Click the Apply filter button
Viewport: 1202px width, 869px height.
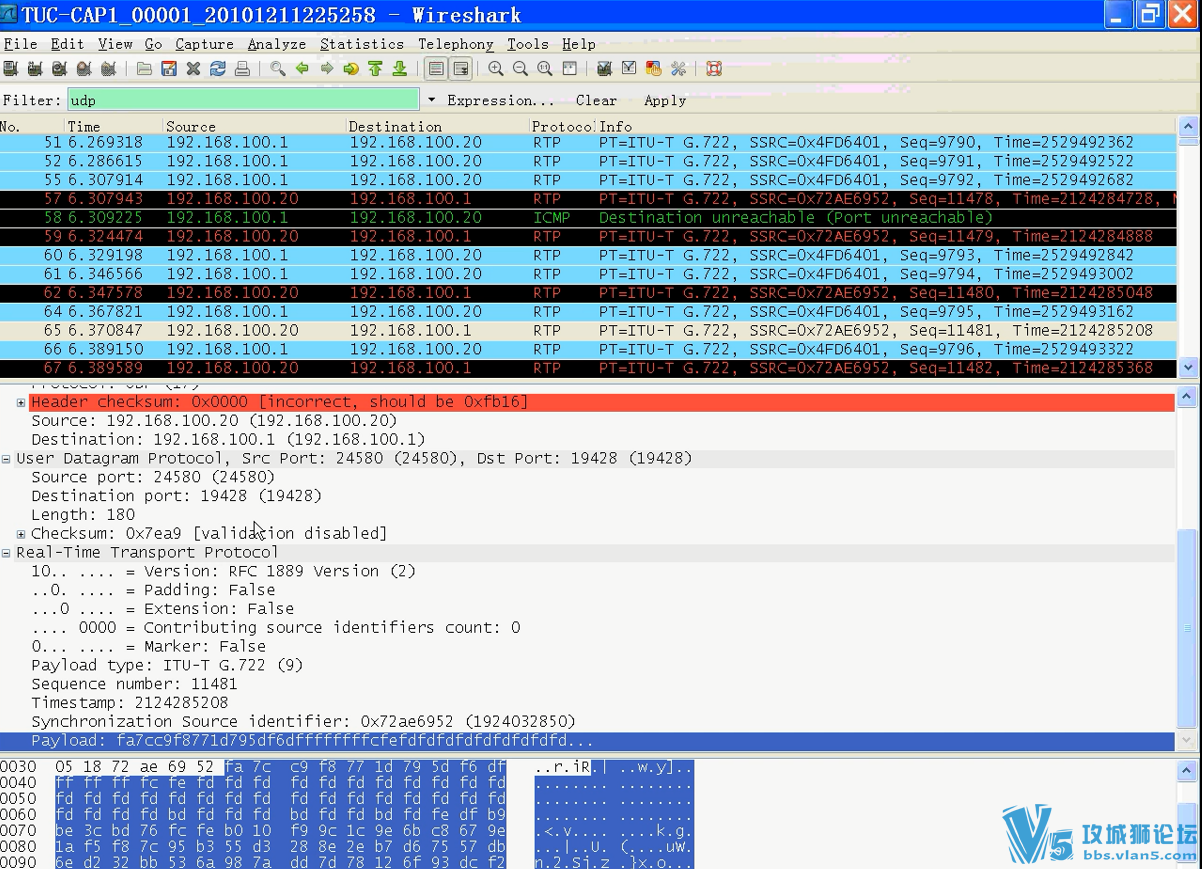point(665,101)
